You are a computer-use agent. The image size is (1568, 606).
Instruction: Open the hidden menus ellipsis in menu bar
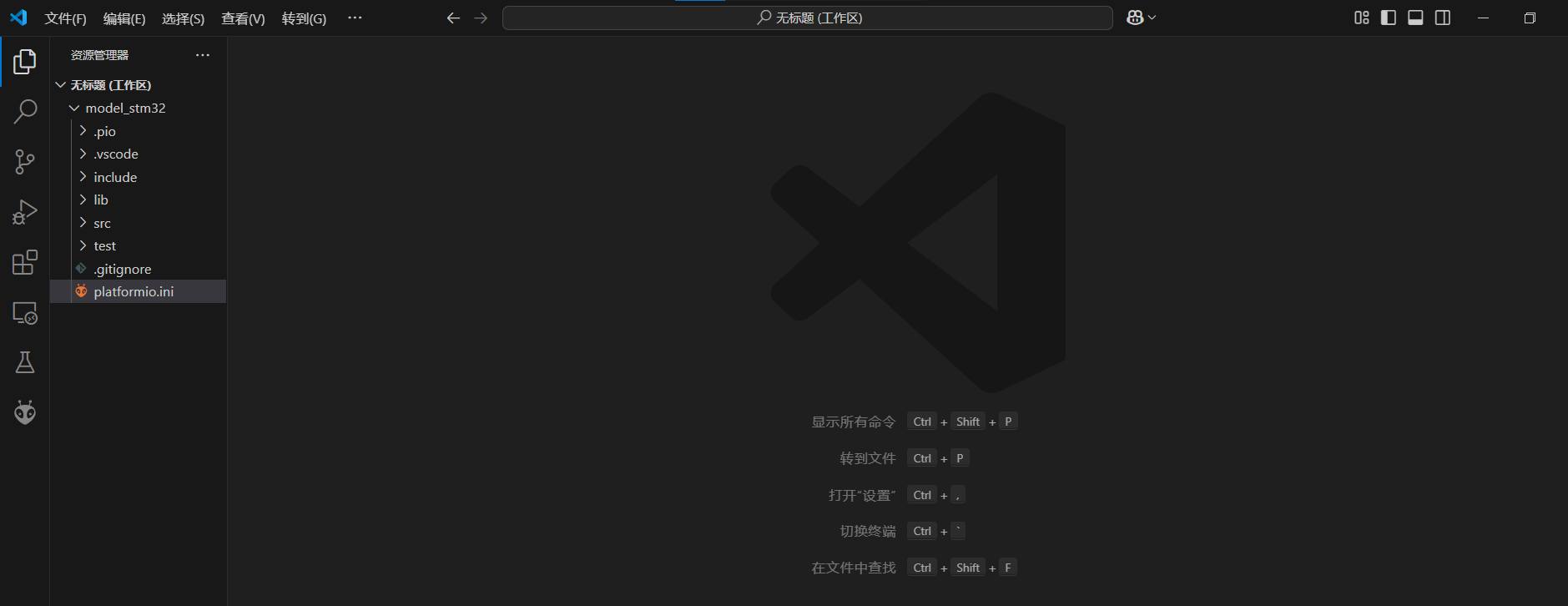click(x=355, y=18)
